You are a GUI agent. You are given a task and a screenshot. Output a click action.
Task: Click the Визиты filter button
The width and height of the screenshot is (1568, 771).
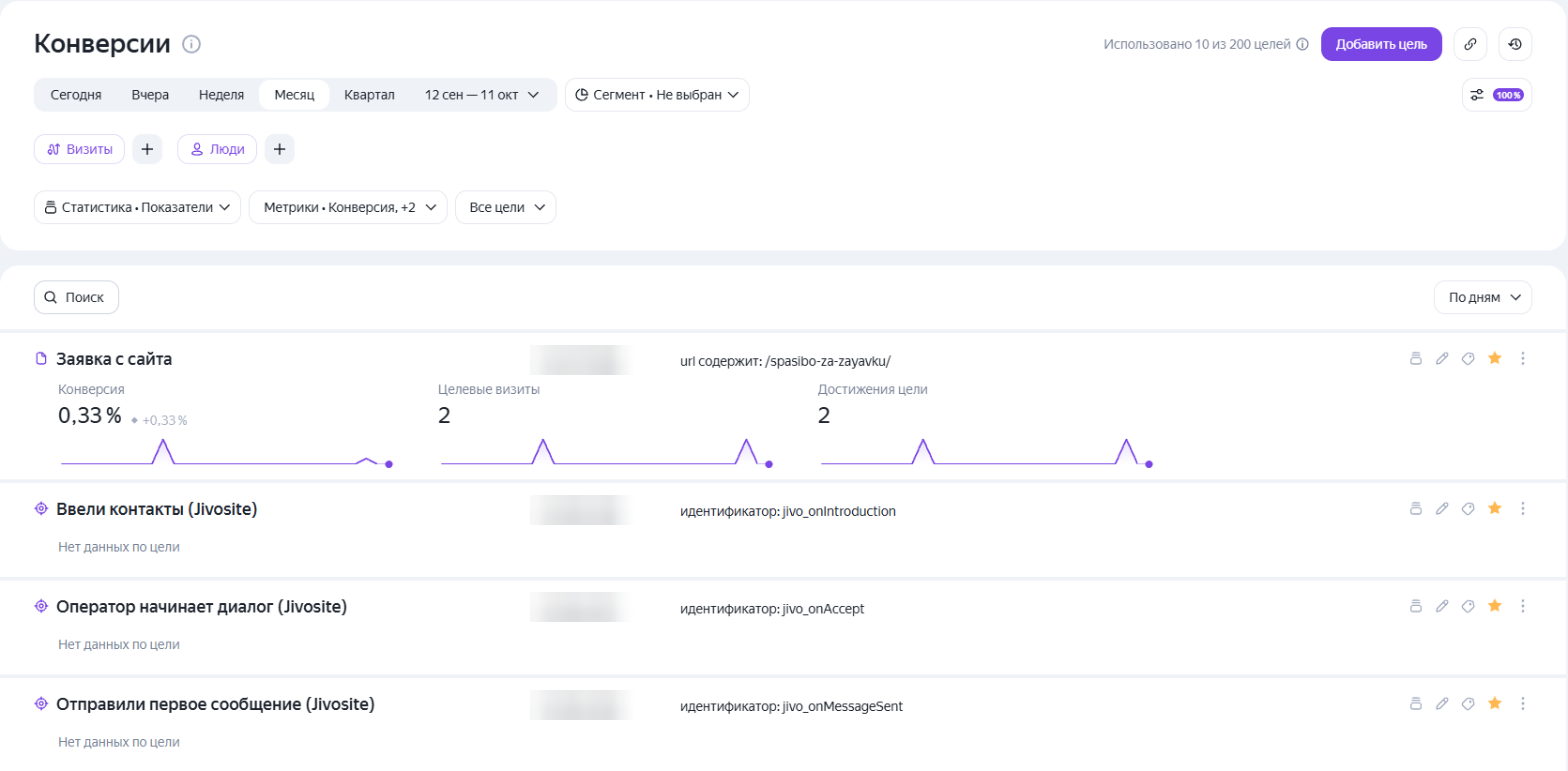coord(80,149)
